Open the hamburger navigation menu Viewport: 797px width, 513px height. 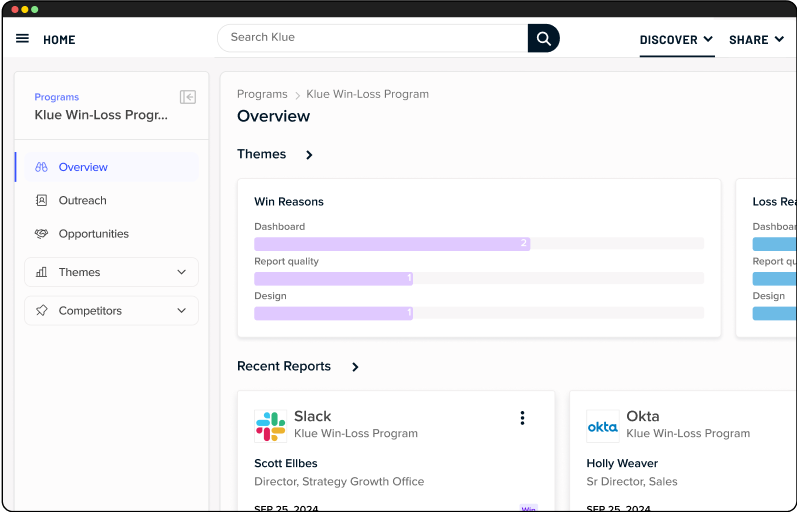tap(22, 39)
